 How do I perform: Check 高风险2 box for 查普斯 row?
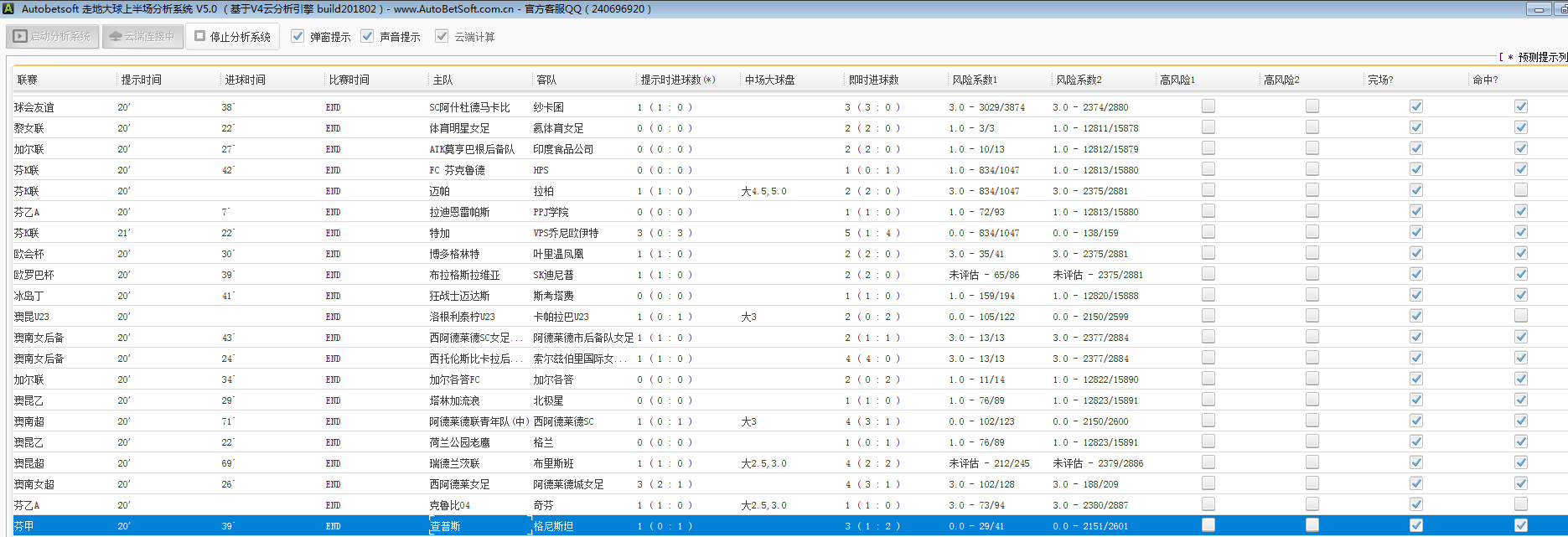tap(1312, 525)
